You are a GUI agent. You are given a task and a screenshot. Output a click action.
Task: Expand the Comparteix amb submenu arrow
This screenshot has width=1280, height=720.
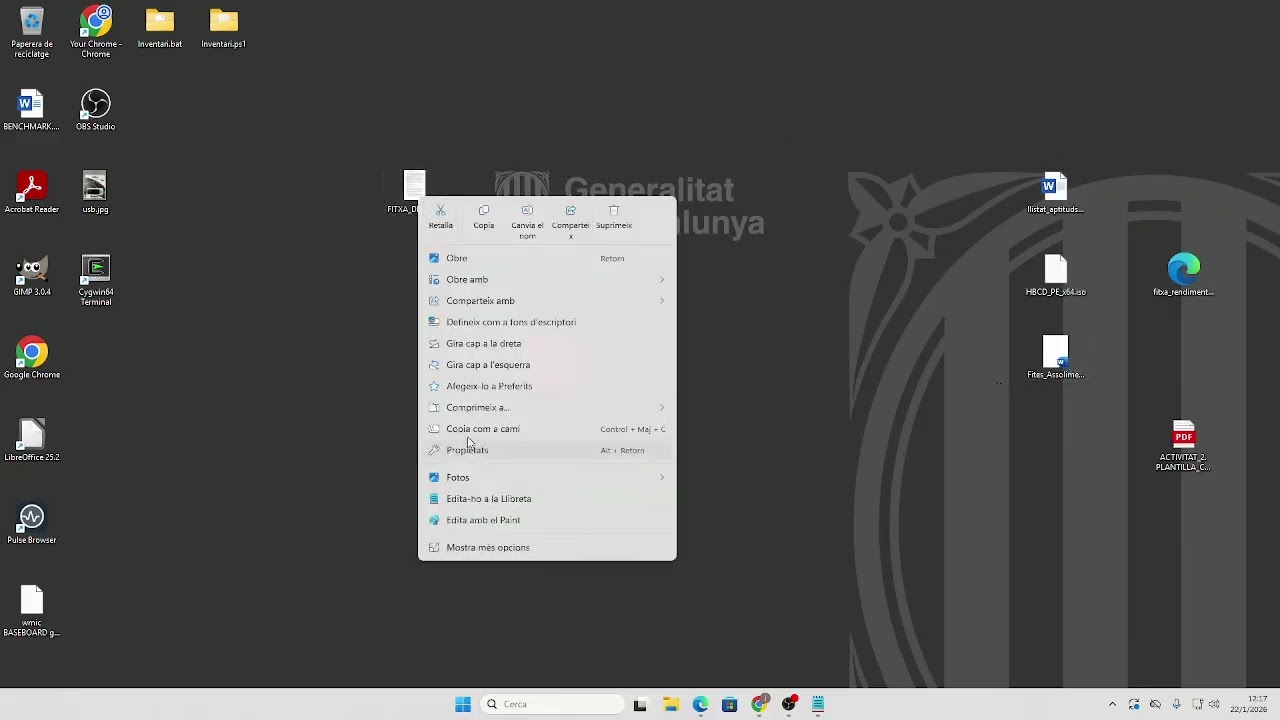[x=661, y=301]
